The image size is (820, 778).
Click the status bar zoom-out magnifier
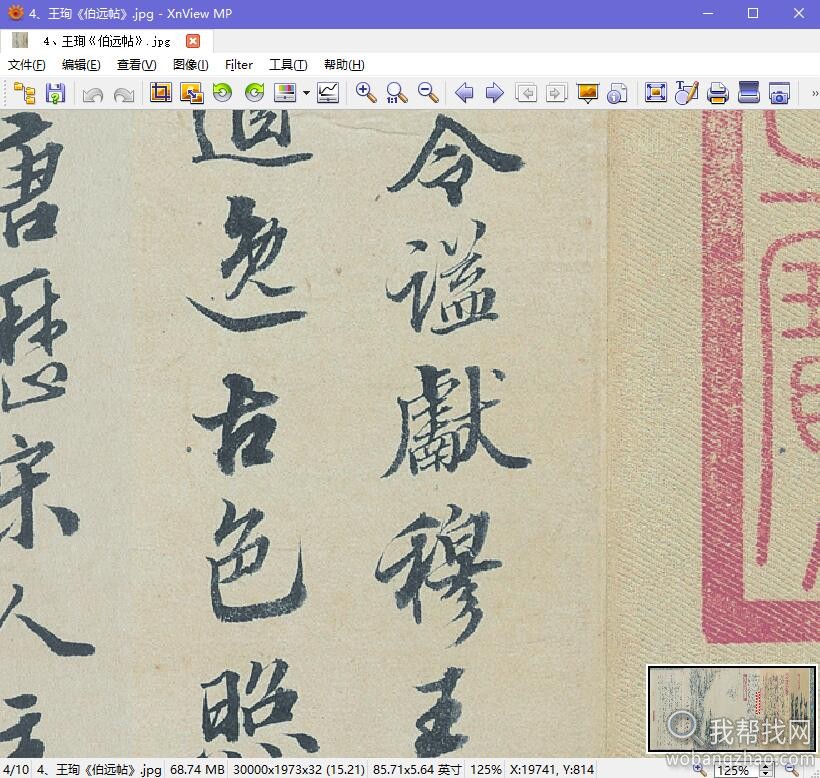(791, 770)
